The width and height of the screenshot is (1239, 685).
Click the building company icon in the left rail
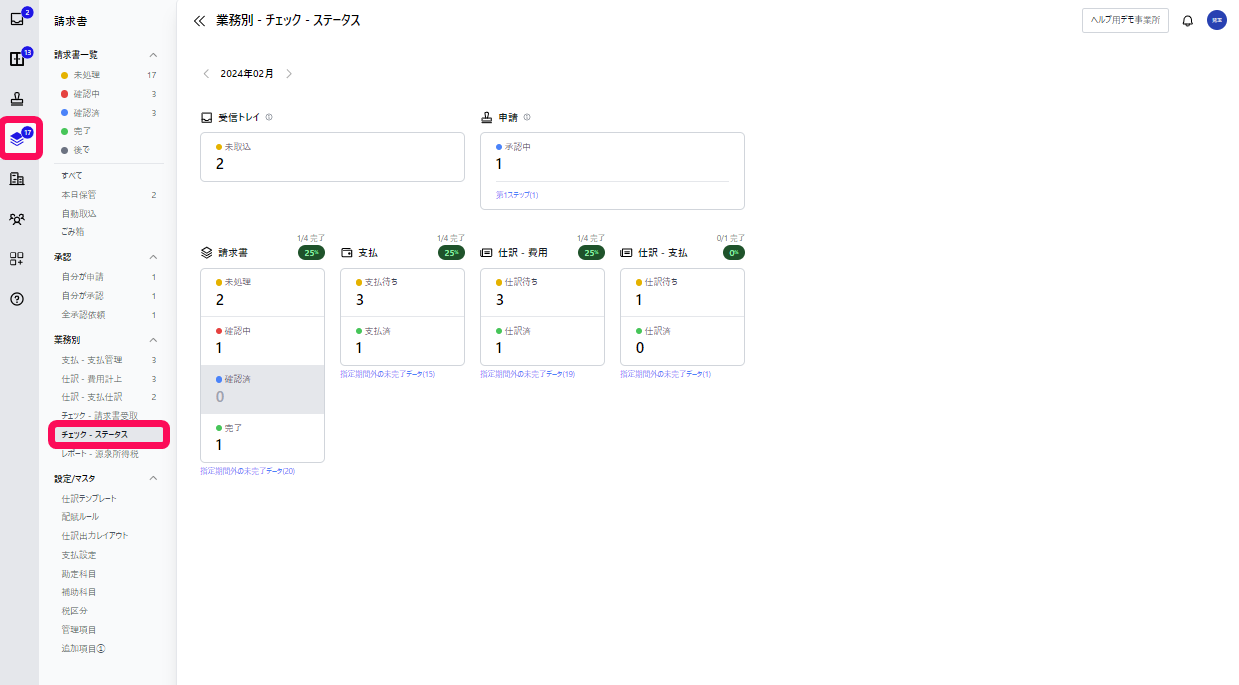point(17,179)
